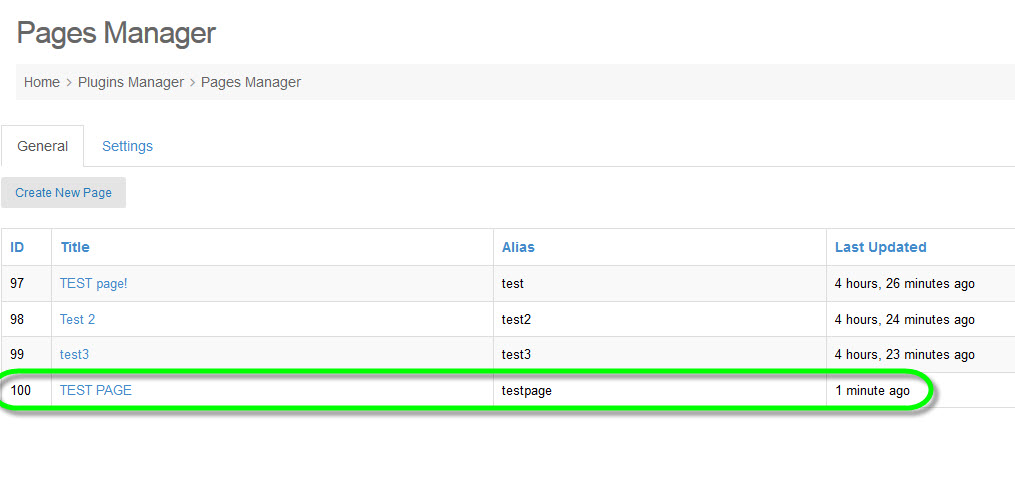Sort table by Alias column header

(518, 247)
